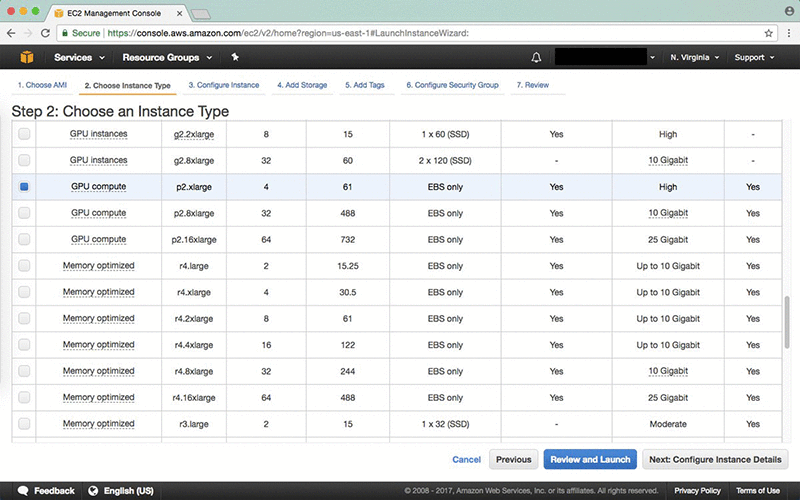Click the Feedback speech bubble icon

coord(23,491)
